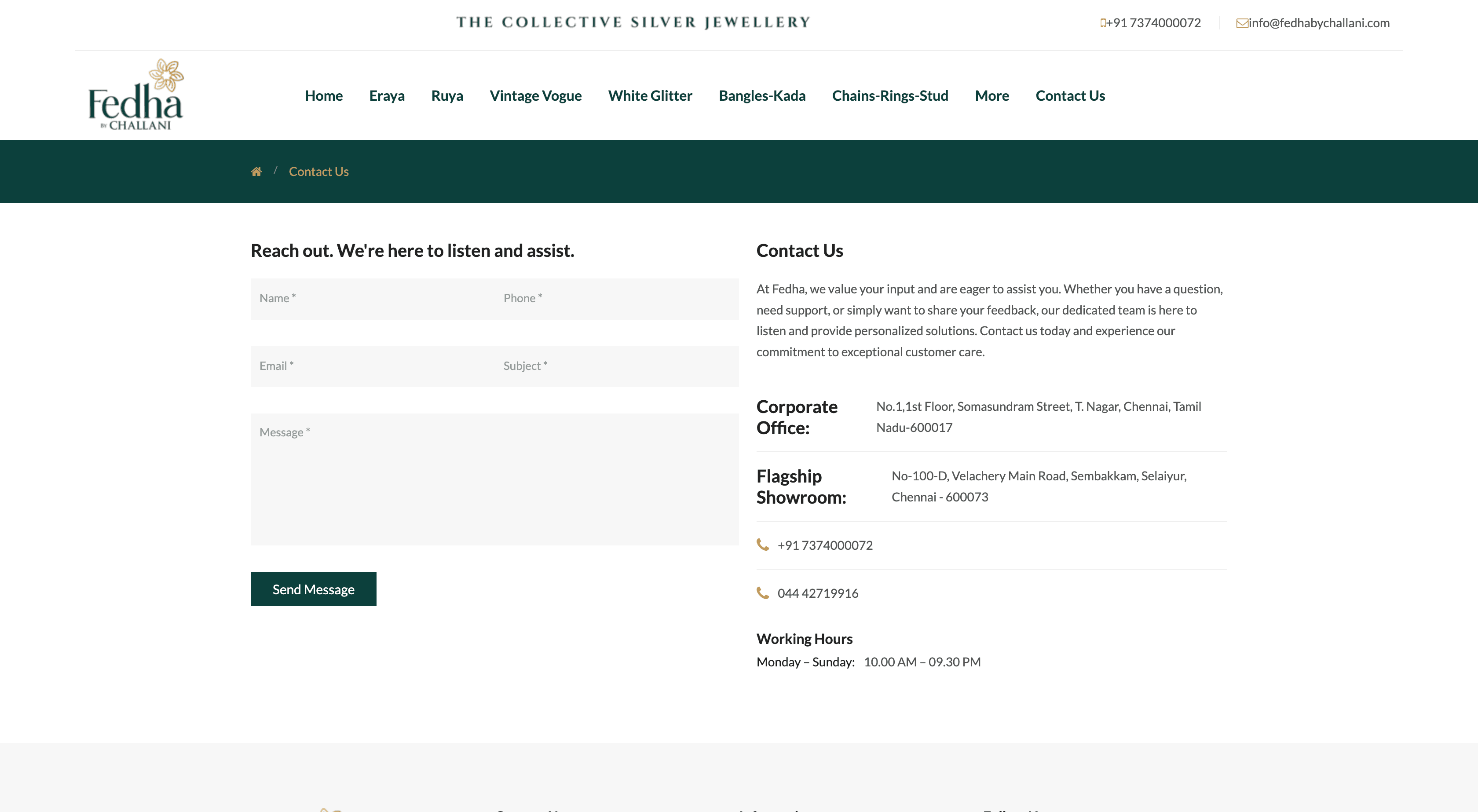1478x812 pixels.
Task: Navigate to Bangles-Kada section
Action: [762, 95]
